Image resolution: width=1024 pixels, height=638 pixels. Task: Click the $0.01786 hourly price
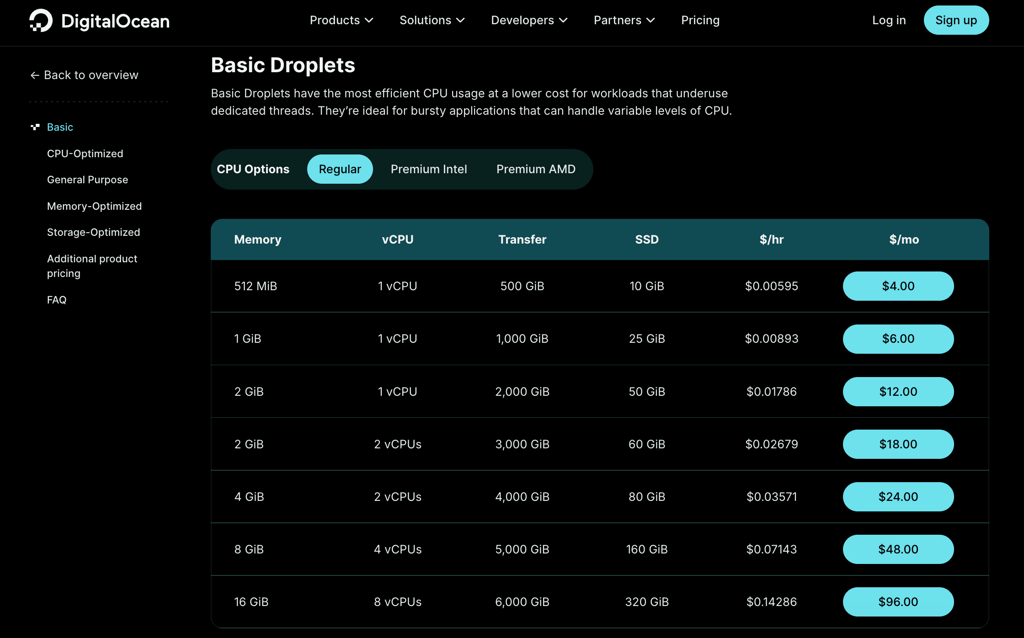coord(771,392)
